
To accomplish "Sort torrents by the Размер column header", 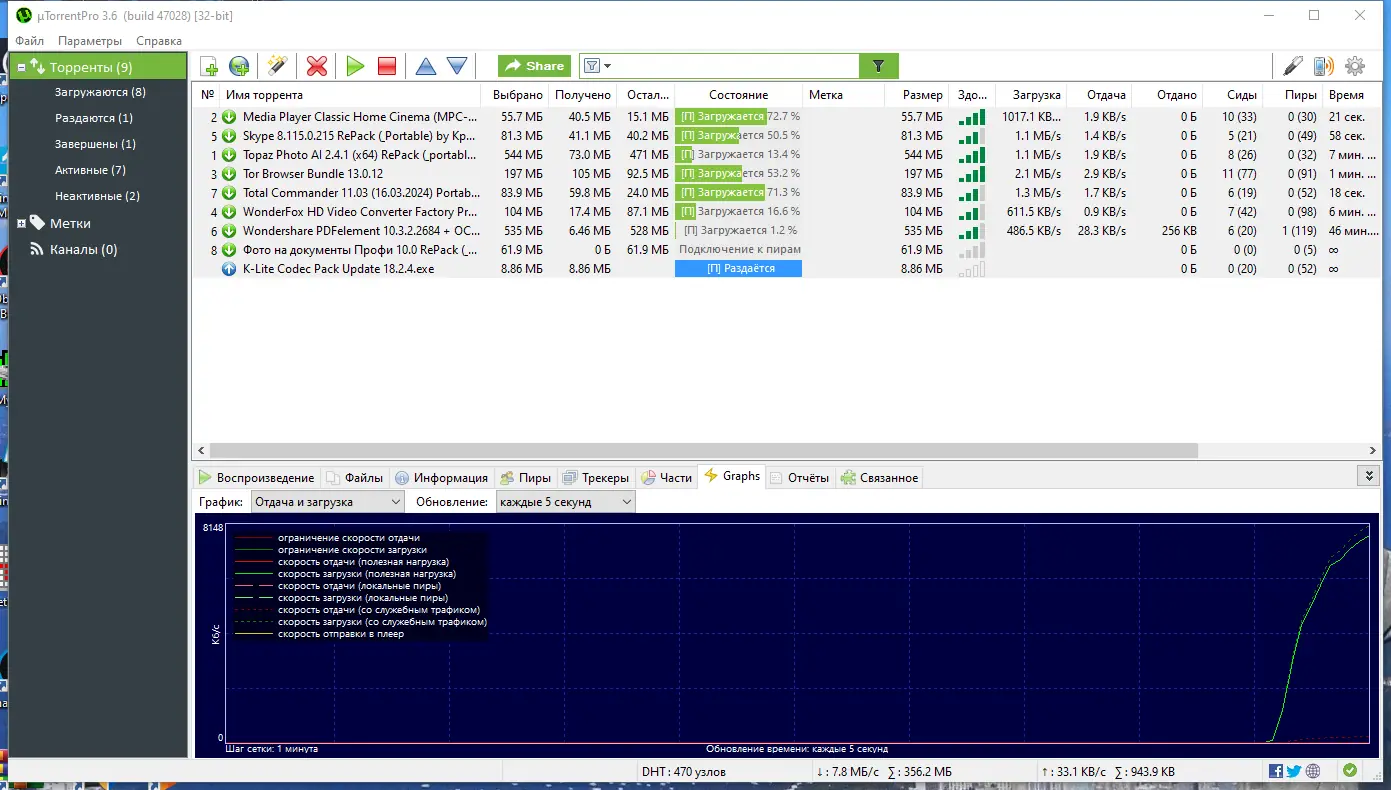I will coord(916,95).
